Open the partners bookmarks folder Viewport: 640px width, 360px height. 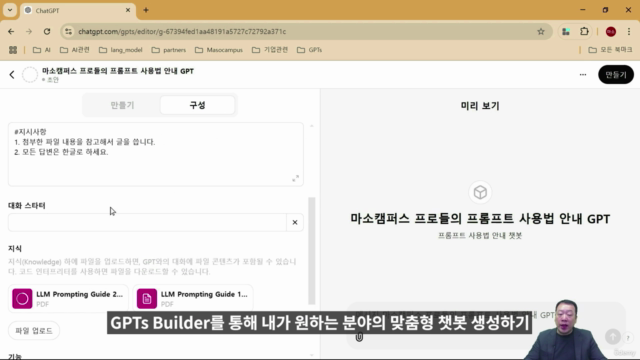point(169,50)
